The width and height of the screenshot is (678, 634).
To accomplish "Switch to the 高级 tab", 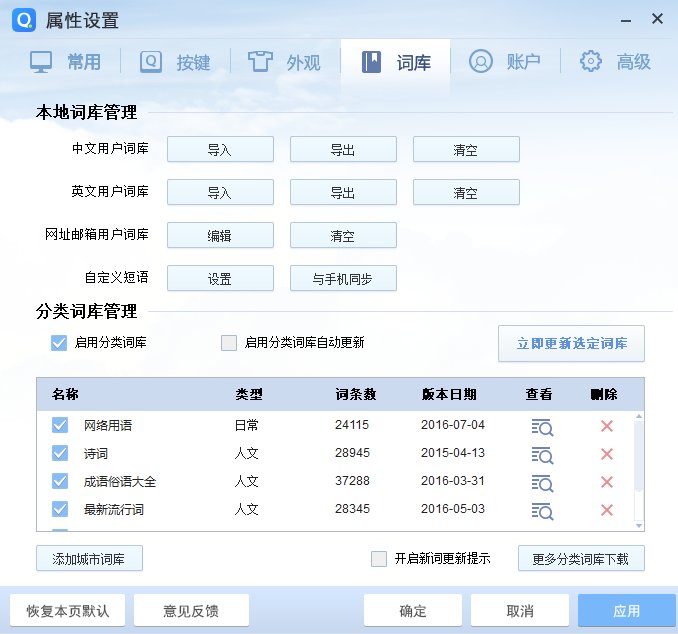I will tap(616, 61).
